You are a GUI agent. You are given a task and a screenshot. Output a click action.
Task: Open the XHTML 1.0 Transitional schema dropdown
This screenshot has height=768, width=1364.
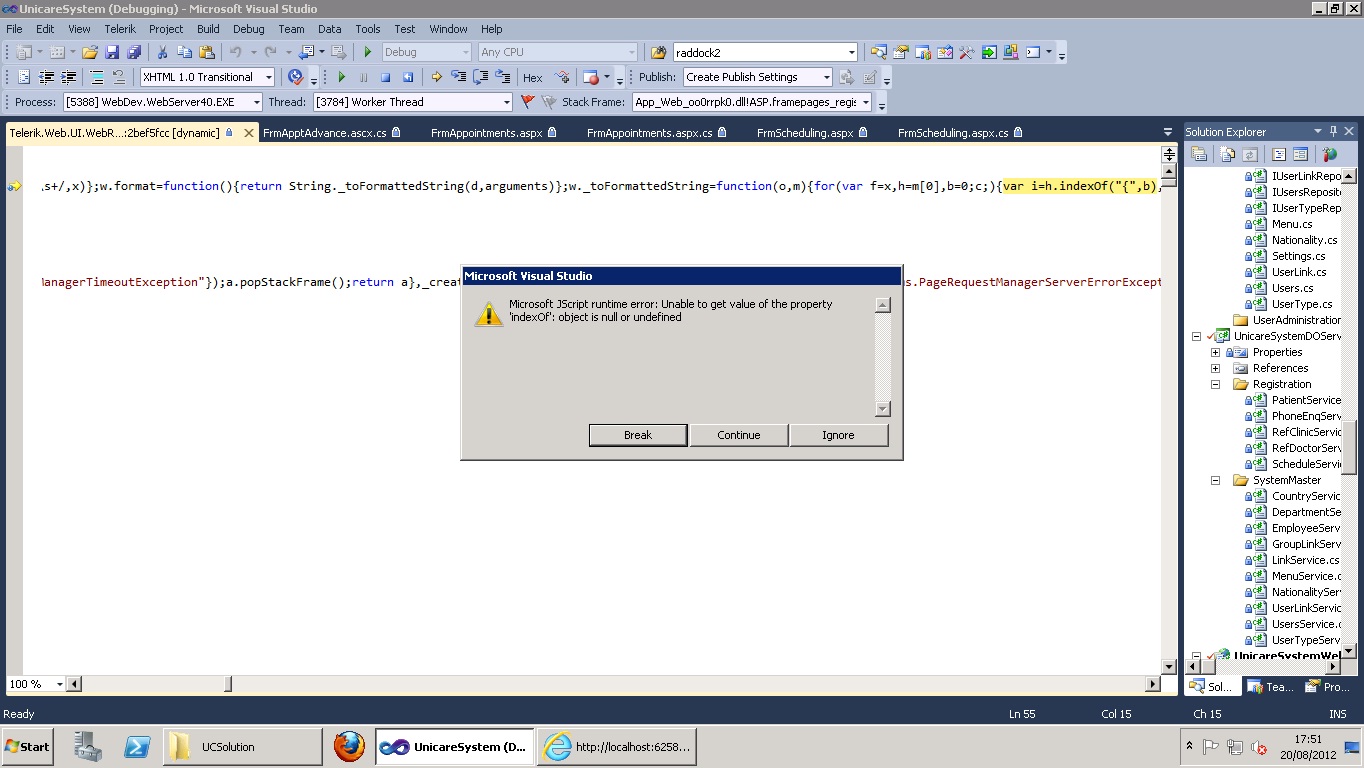[269, 77]
